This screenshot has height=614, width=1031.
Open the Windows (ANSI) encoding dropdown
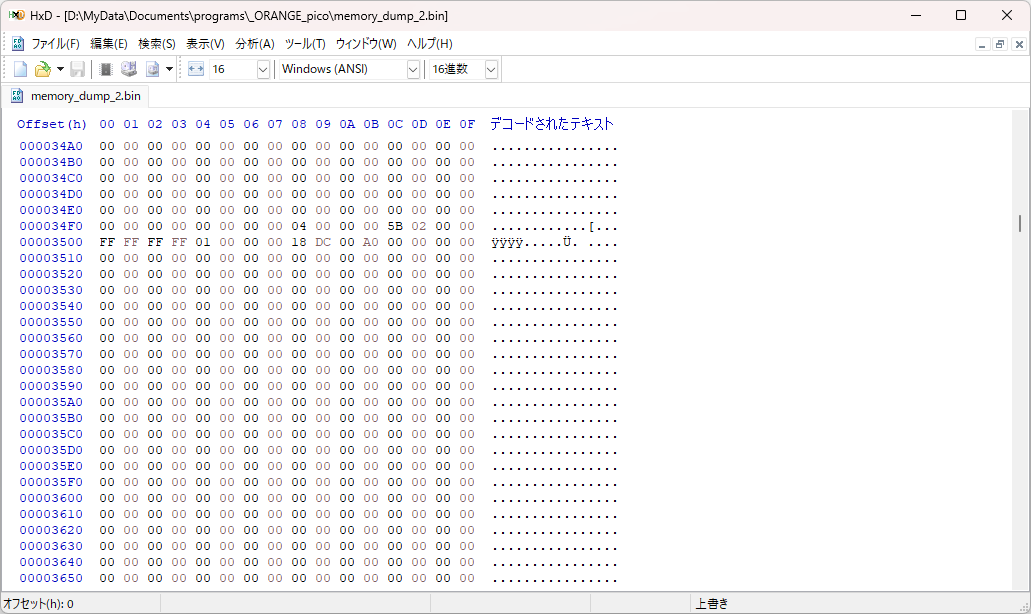(x=413, y=69)
